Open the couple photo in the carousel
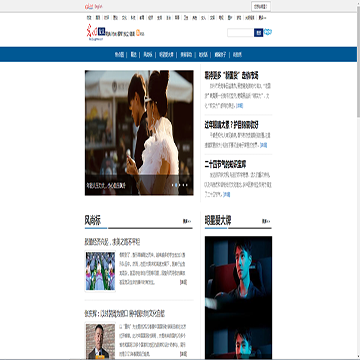 [x=139, y=133]
